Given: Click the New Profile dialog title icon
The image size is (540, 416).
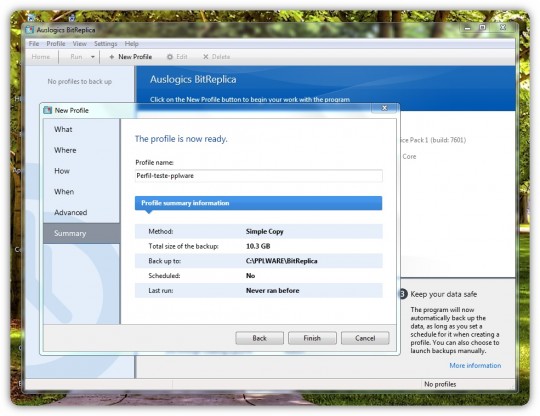Looking at the screenshot, I should point(48,110).
